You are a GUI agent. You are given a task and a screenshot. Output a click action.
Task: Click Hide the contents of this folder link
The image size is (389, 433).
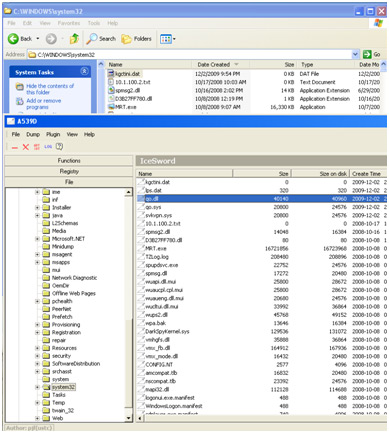click(50, 89)
